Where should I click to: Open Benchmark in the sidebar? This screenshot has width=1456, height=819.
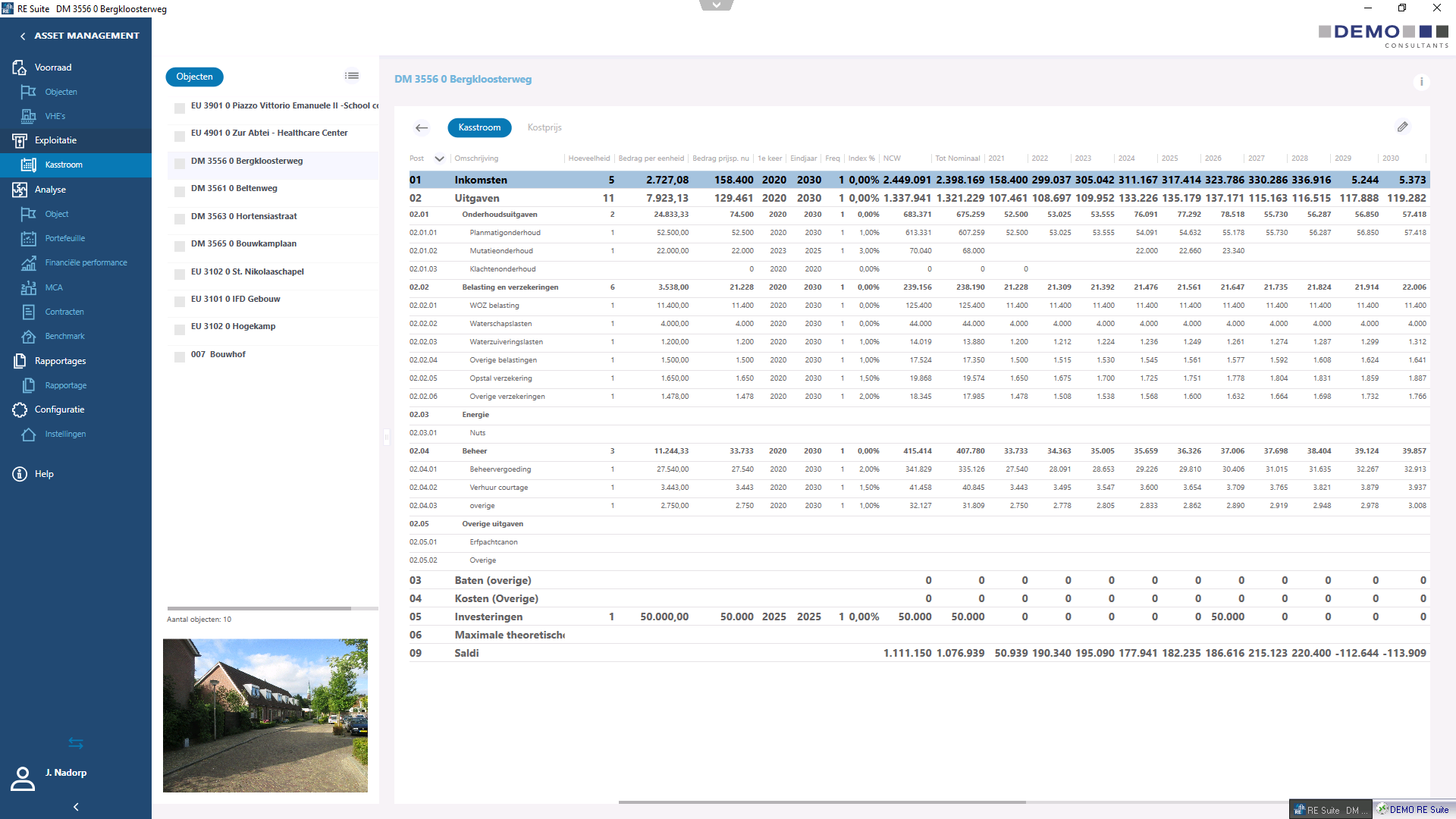click(x=64, y=336)
